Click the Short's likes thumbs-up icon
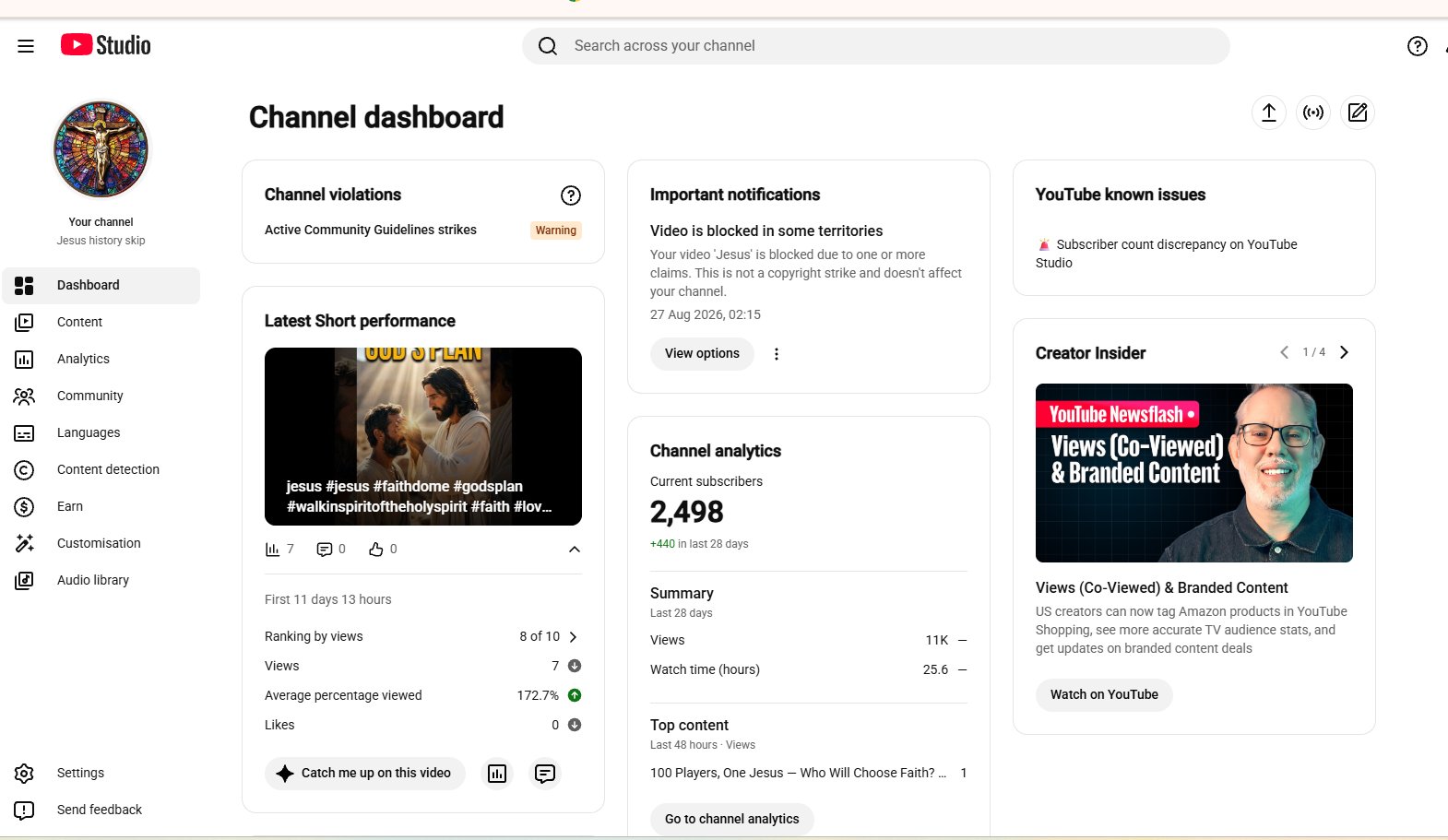Viewport: 1448px width, 840px height. [x=375, y=550]
